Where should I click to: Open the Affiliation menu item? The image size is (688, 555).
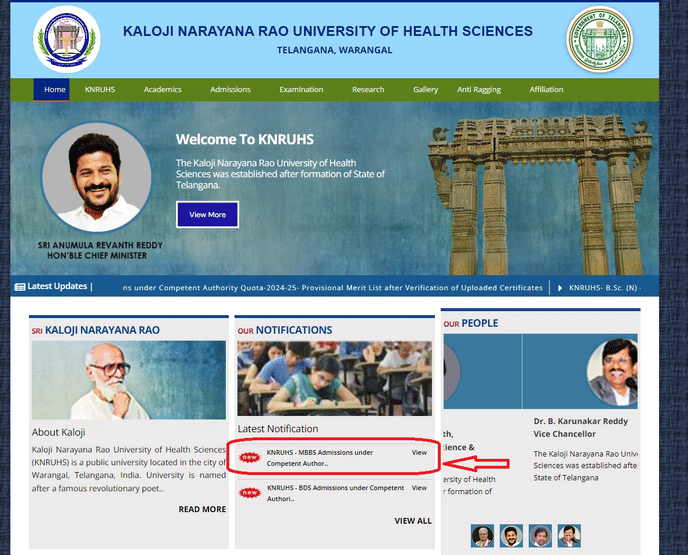point(546,90)
